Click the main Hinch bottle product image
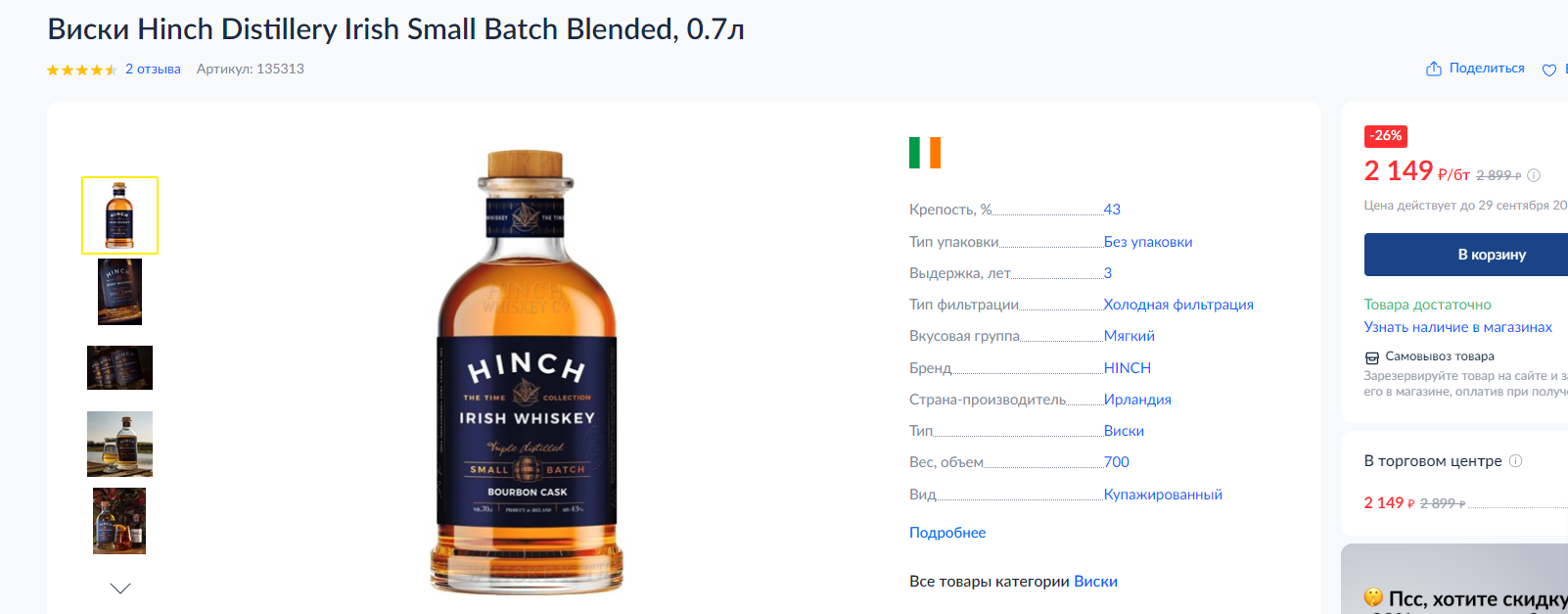Viewport: 1568px width, 614px height. coord(527,372)
